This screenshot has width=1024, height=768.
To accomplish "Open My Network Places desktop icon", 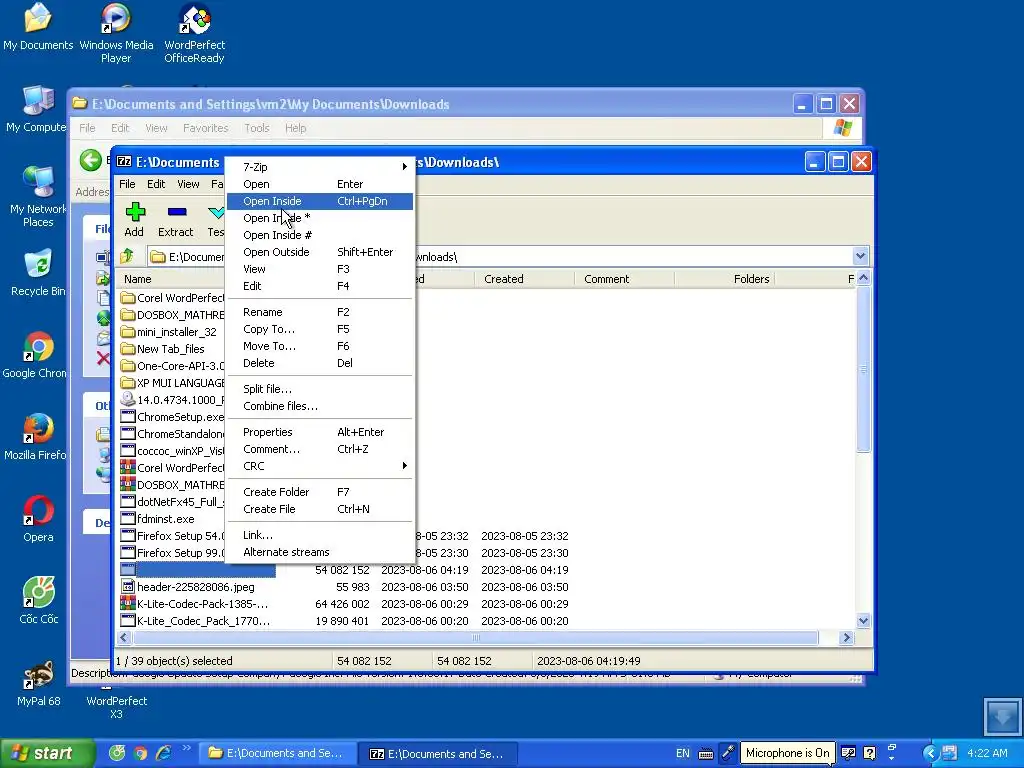I will tap(38, 196).
